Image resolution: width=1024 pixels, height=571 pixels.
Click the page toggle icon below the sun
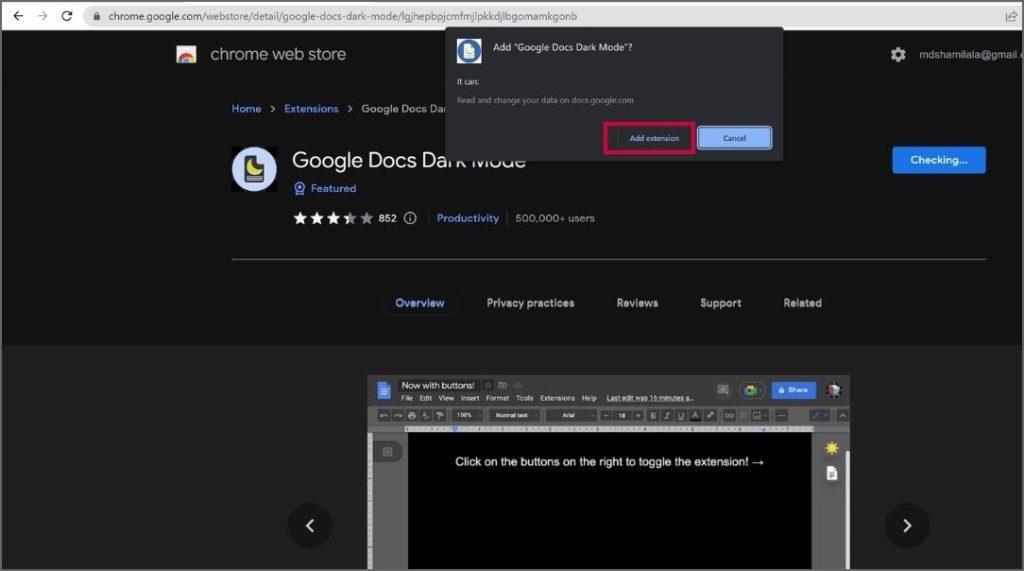[831, 473]
